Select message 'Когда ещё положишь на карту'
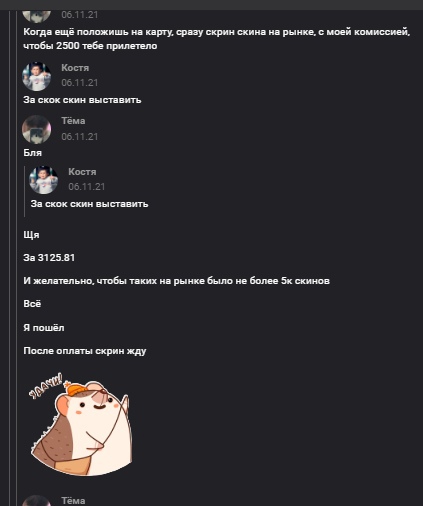 [217, 39]
